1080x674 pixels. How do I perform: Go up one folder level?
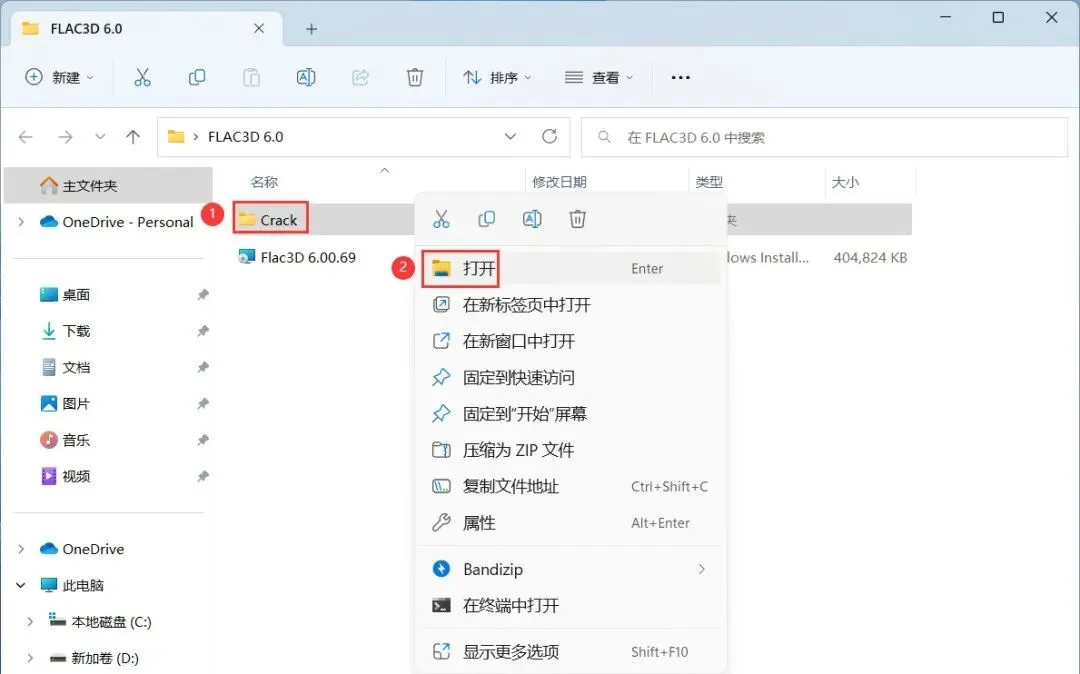[133, 137]
